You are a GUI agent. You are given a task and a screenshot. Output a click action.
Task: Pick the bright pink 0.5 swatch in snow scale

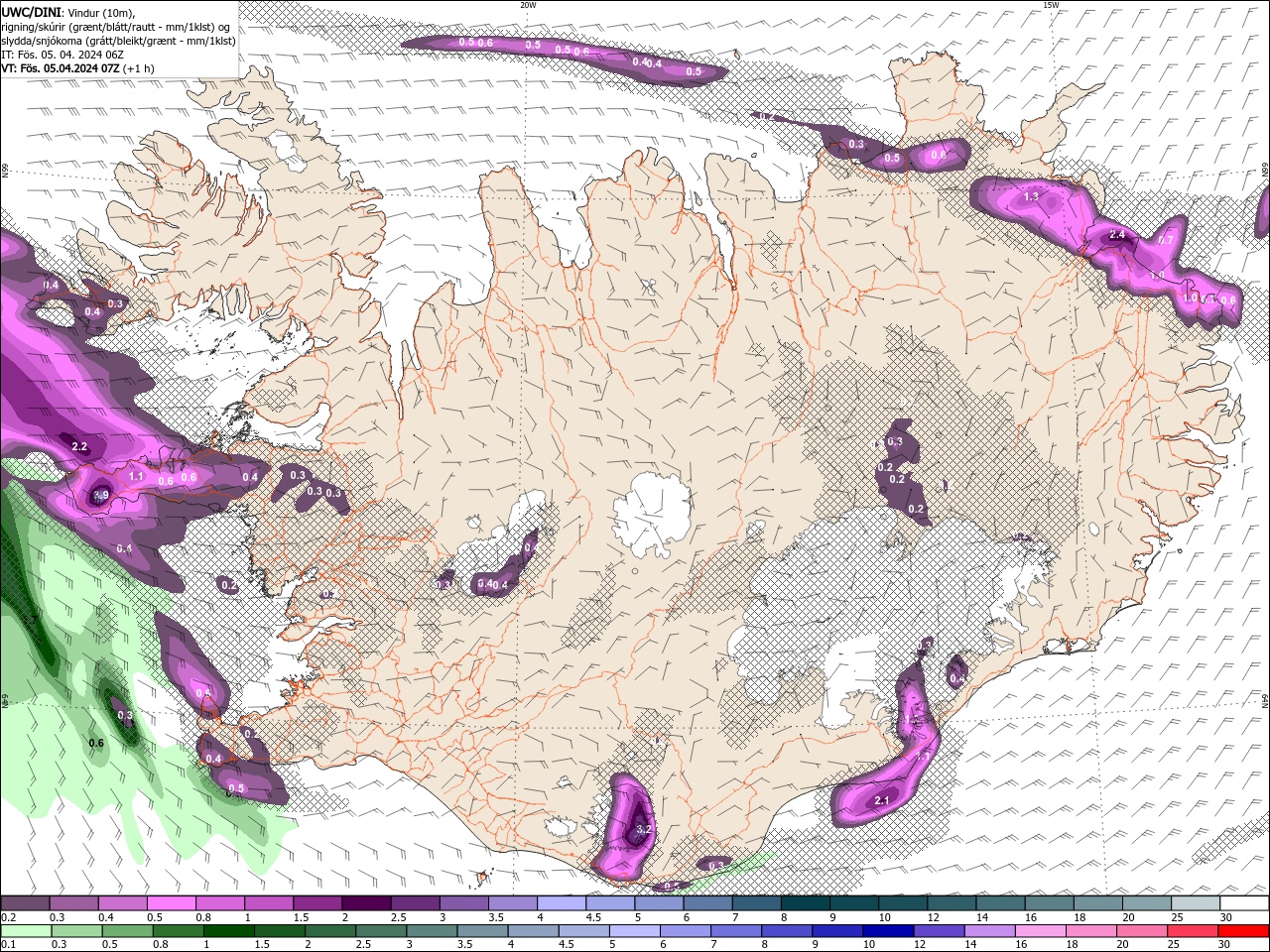click(x=171, y=903)
